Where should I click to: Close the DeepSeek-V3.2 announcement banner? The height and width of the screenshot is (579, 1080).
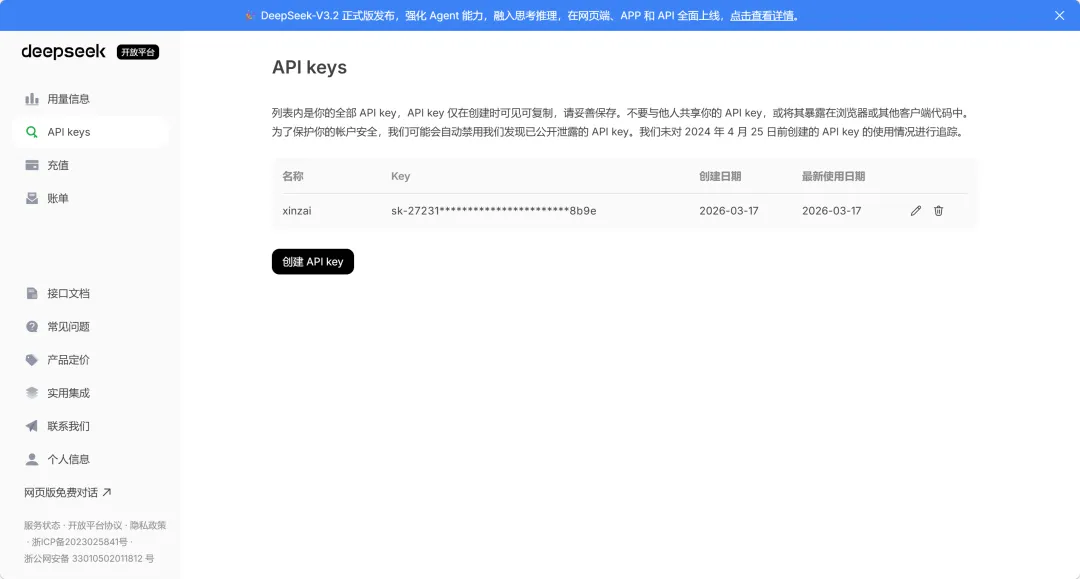point(1059,15)
